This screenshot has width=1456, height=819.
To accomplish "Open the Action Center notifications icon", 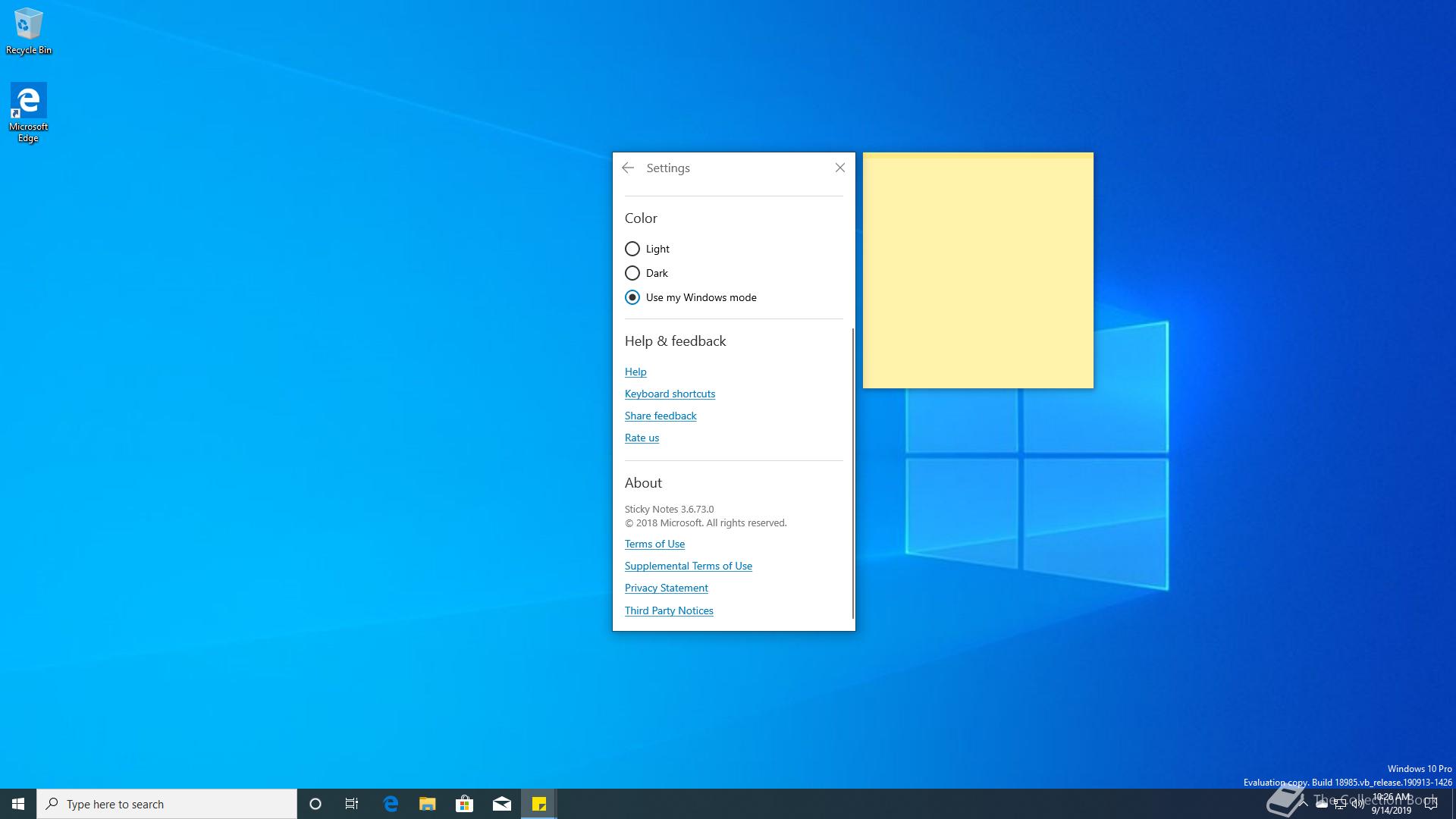I will tap(1431, 804).
